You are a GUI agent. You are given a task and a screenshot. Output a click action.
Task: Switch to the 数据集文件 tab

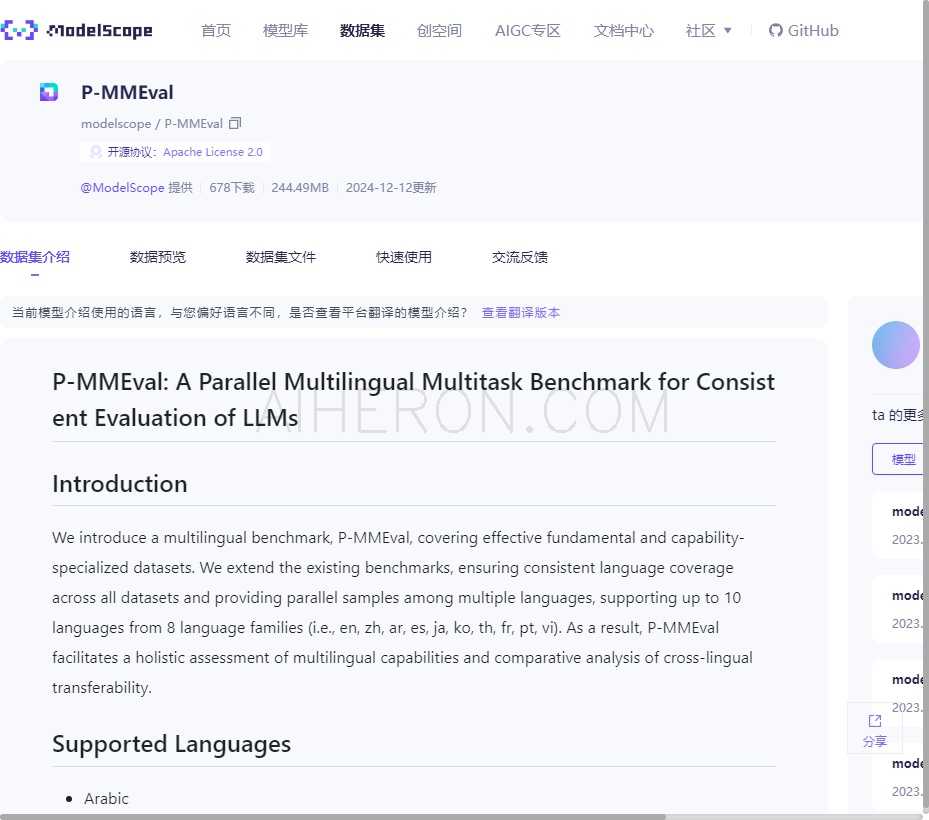(281, 257)
